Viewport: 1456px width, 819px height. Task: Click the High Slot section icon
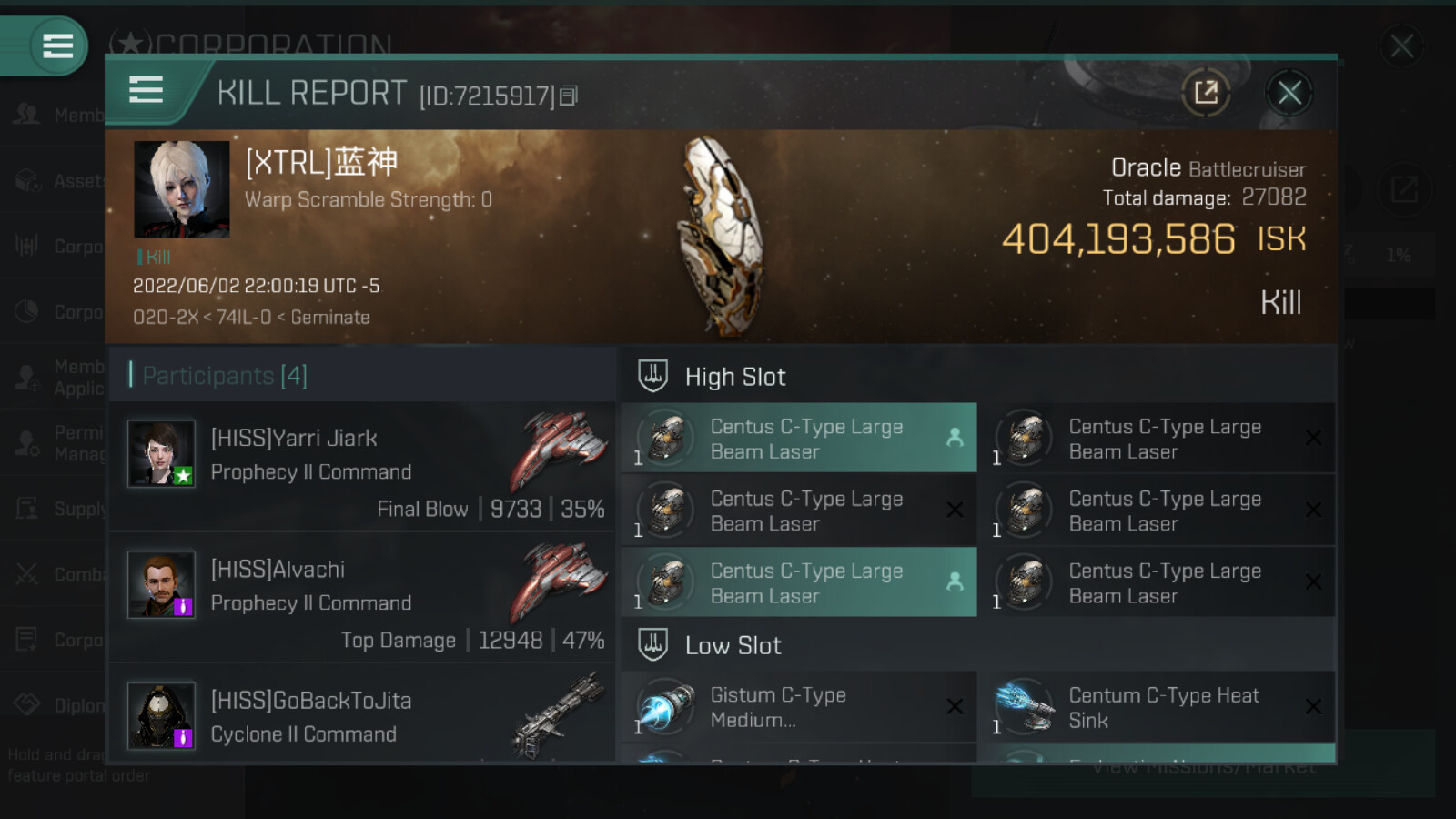pyautogui.click(x=652, y=376)
